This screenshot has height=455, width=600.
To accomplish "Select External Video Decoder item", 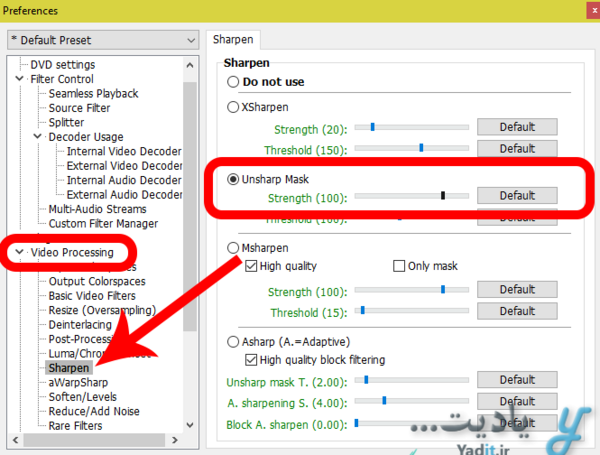I will [x=124, y=166].
